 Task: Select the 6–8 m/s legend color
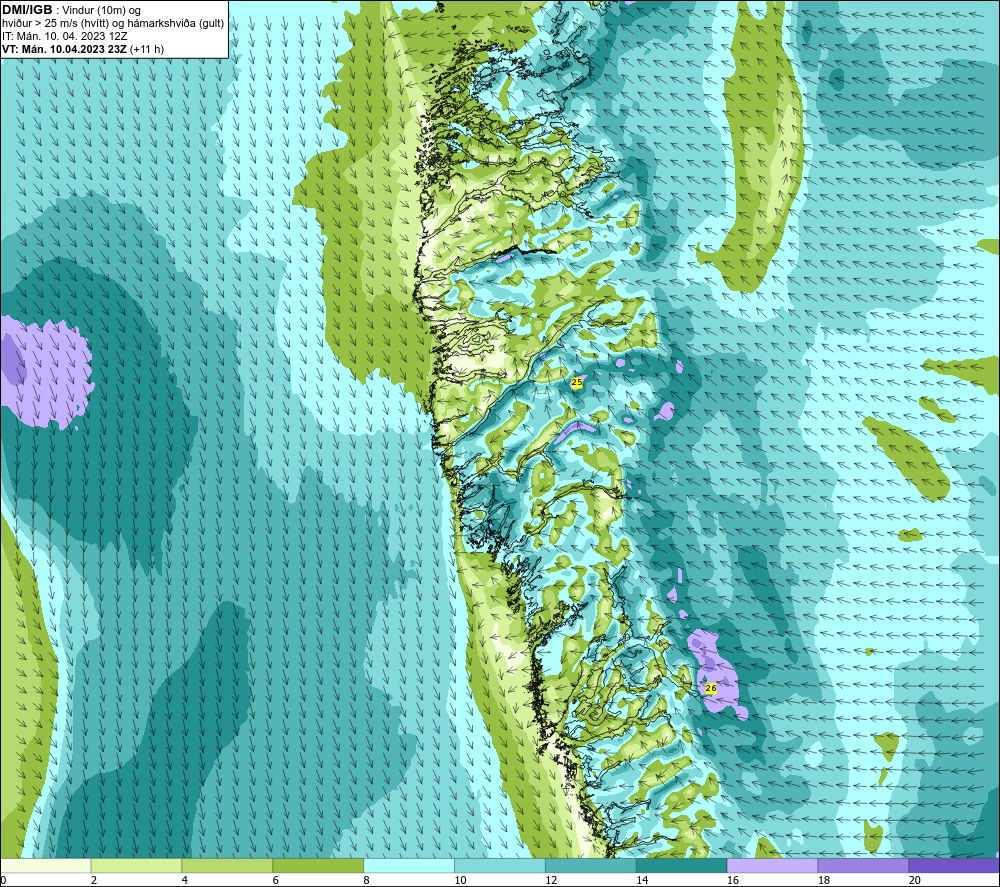point(318,865)
